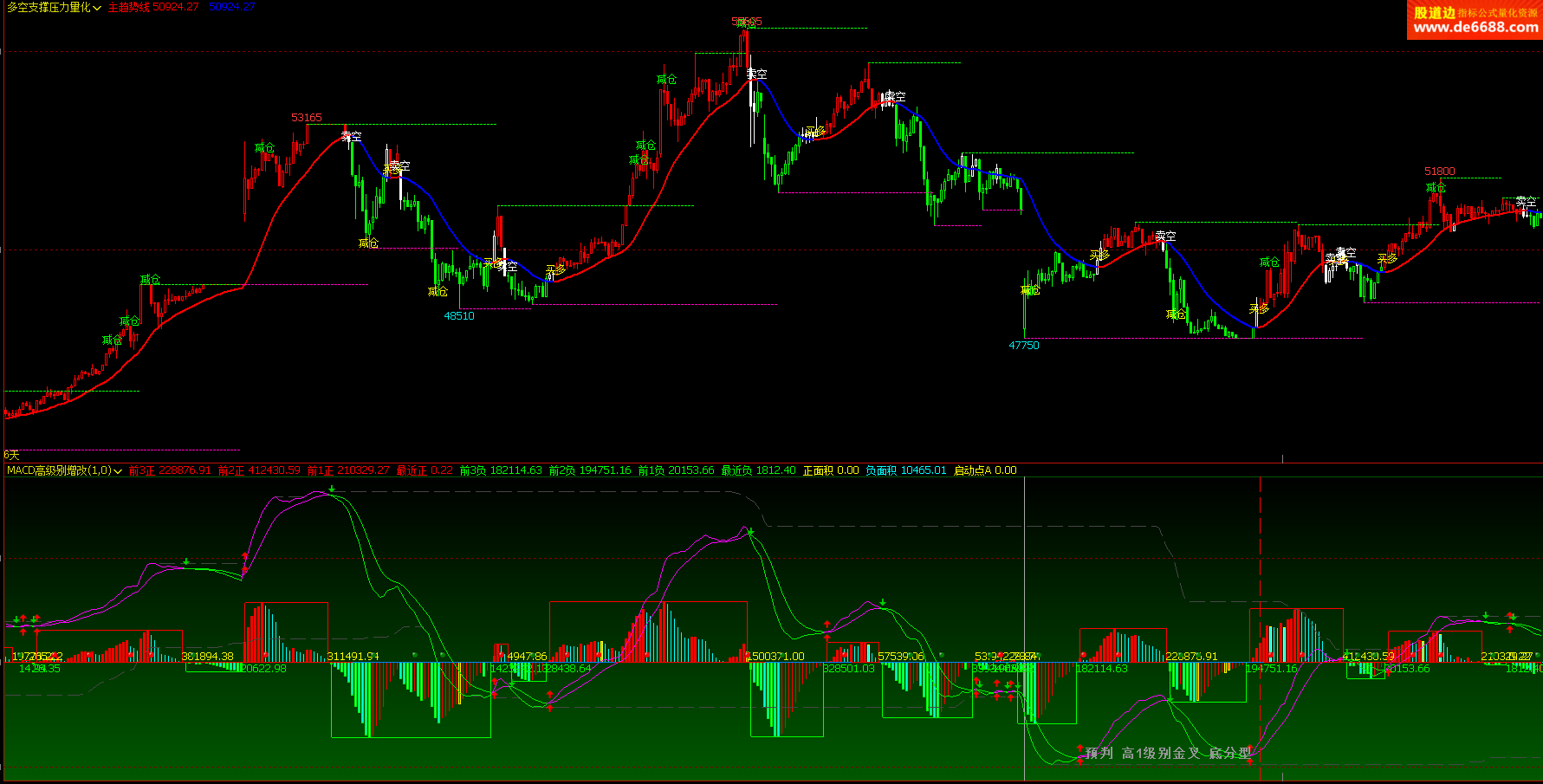Click the 主趋势线 value in the header
The width and height of the screenshot is (1543, 784).
click(153, 7)
